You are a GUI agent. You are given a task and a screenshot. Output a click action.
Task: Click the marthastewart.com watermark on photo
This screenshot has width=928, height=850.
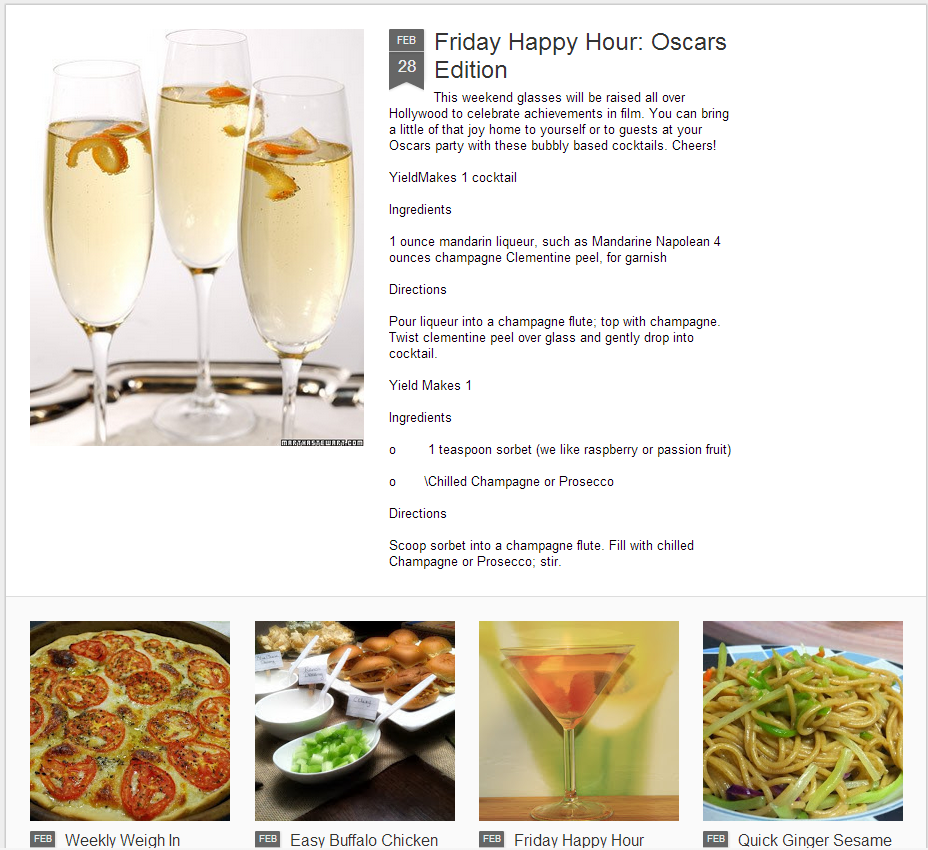coord(322,442)
